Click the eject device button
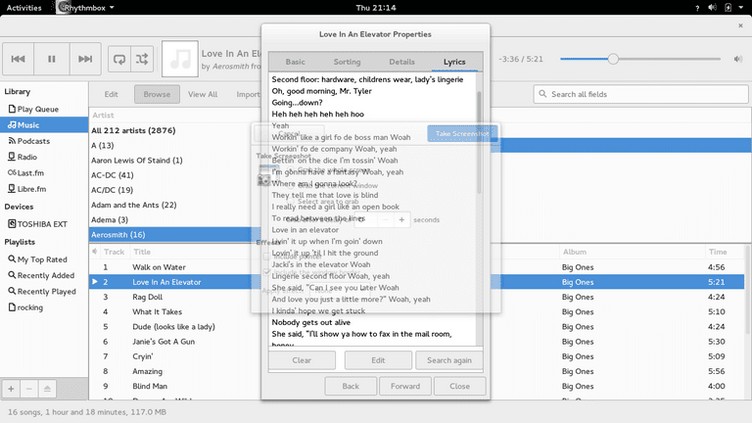Viewport: 752px width, 423px height. 47,389
